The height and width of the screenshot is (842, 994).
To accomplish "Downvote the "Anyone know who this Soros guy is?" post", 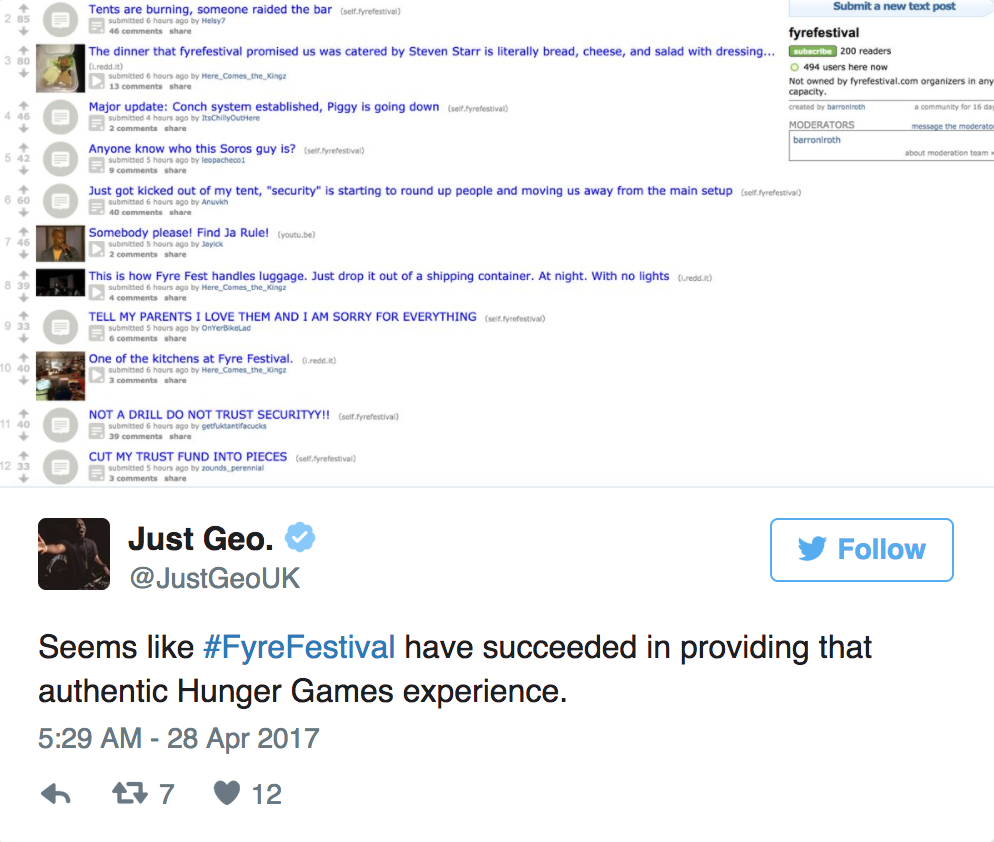I will (x=21, y=169).
